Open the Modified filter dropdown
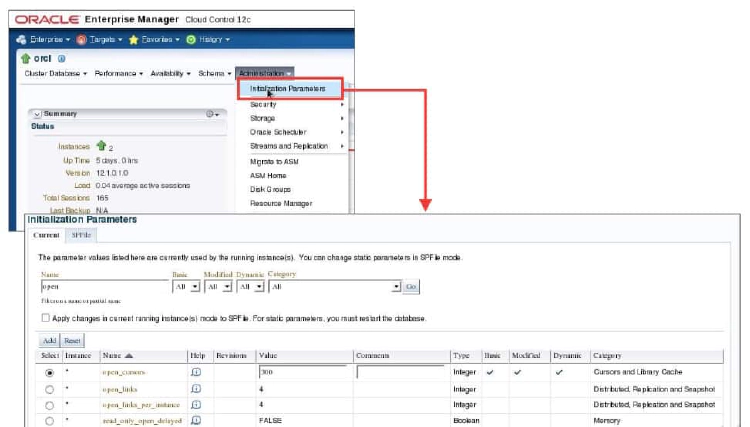This screenshot has height=427, width=750. pos(218,287)
